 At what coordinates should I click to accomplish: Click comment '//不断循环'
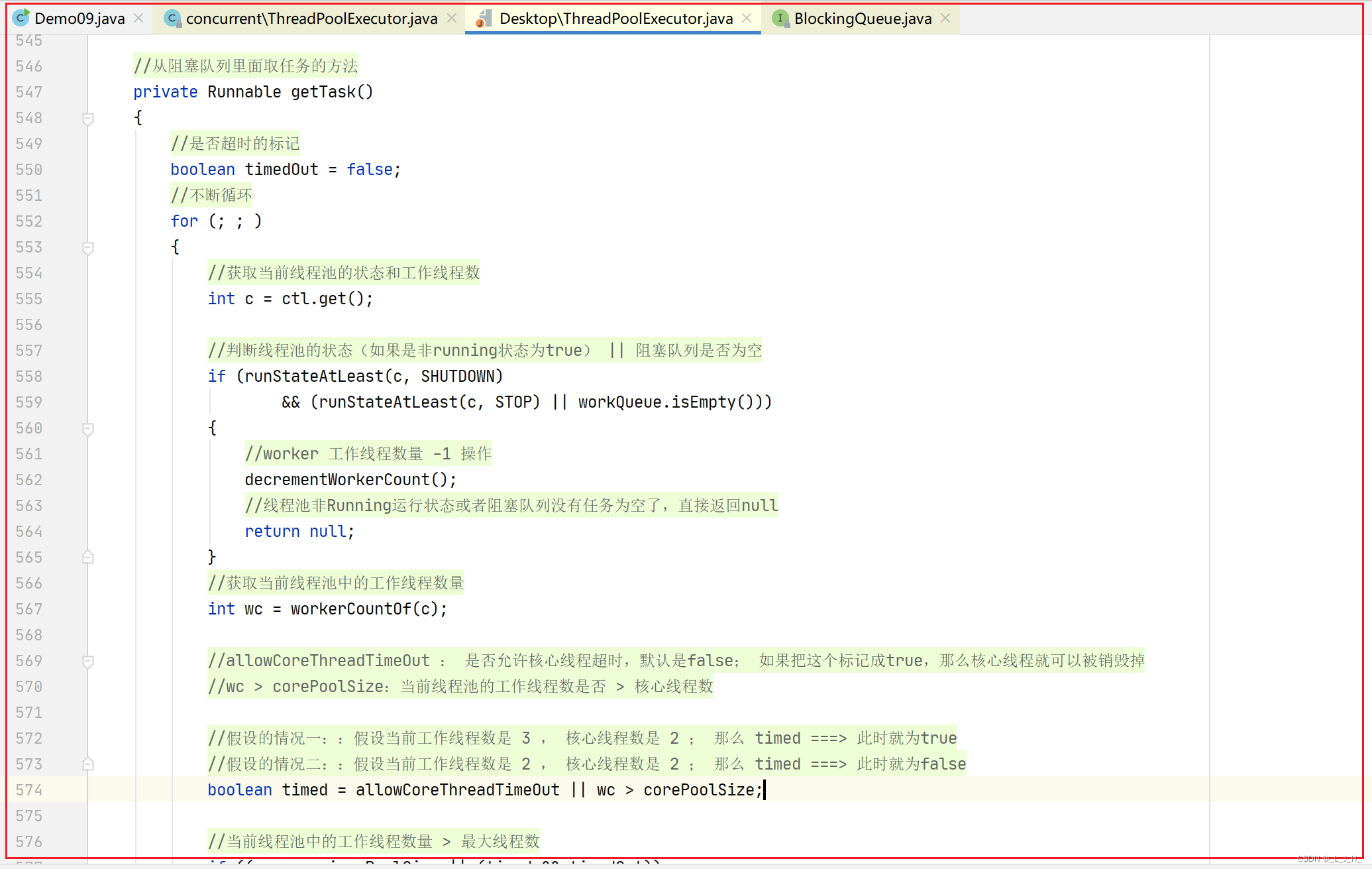[211, 196]
